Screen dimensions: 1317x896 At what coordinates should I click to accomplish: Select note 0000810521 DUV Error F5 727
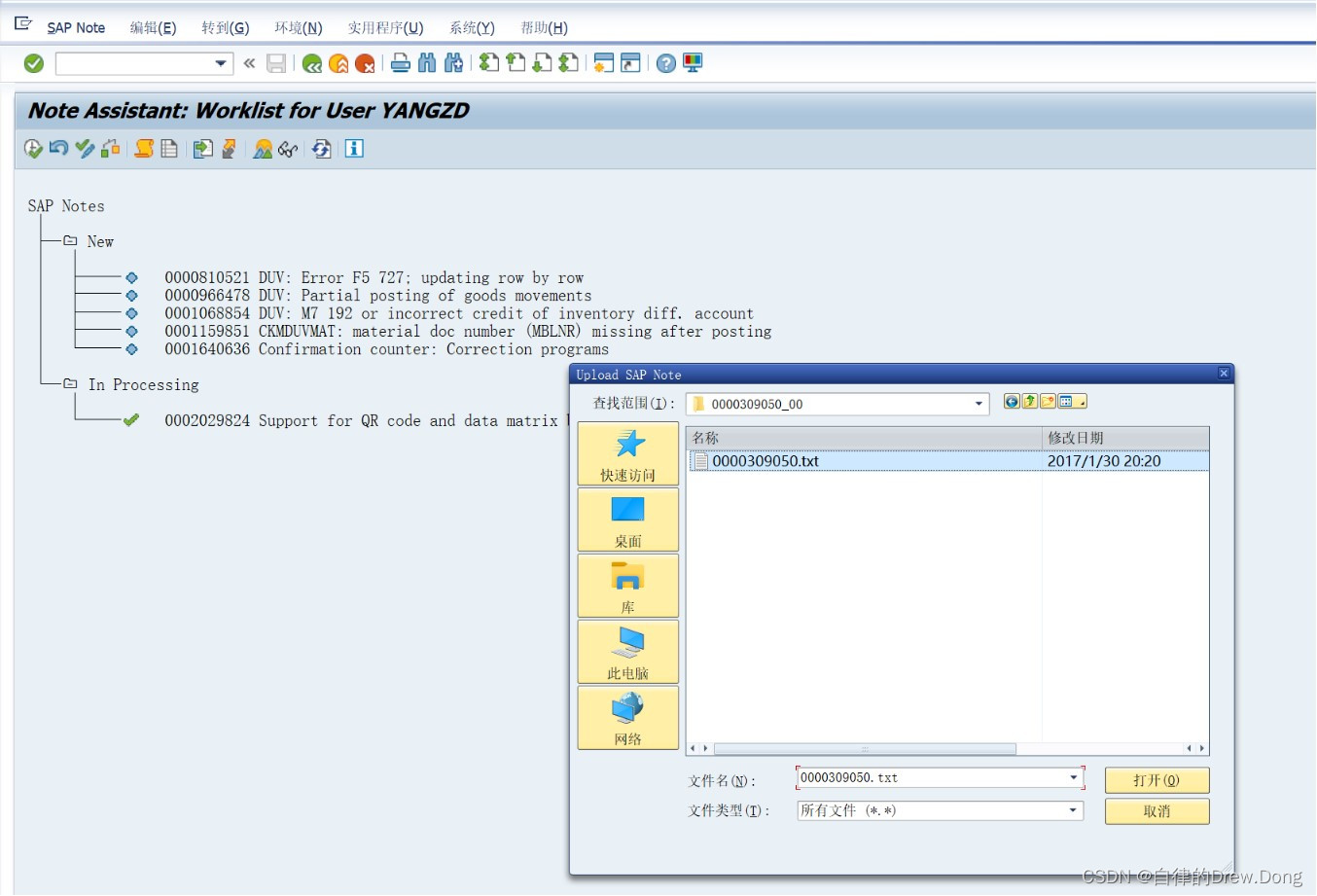[x=374, y=277]
